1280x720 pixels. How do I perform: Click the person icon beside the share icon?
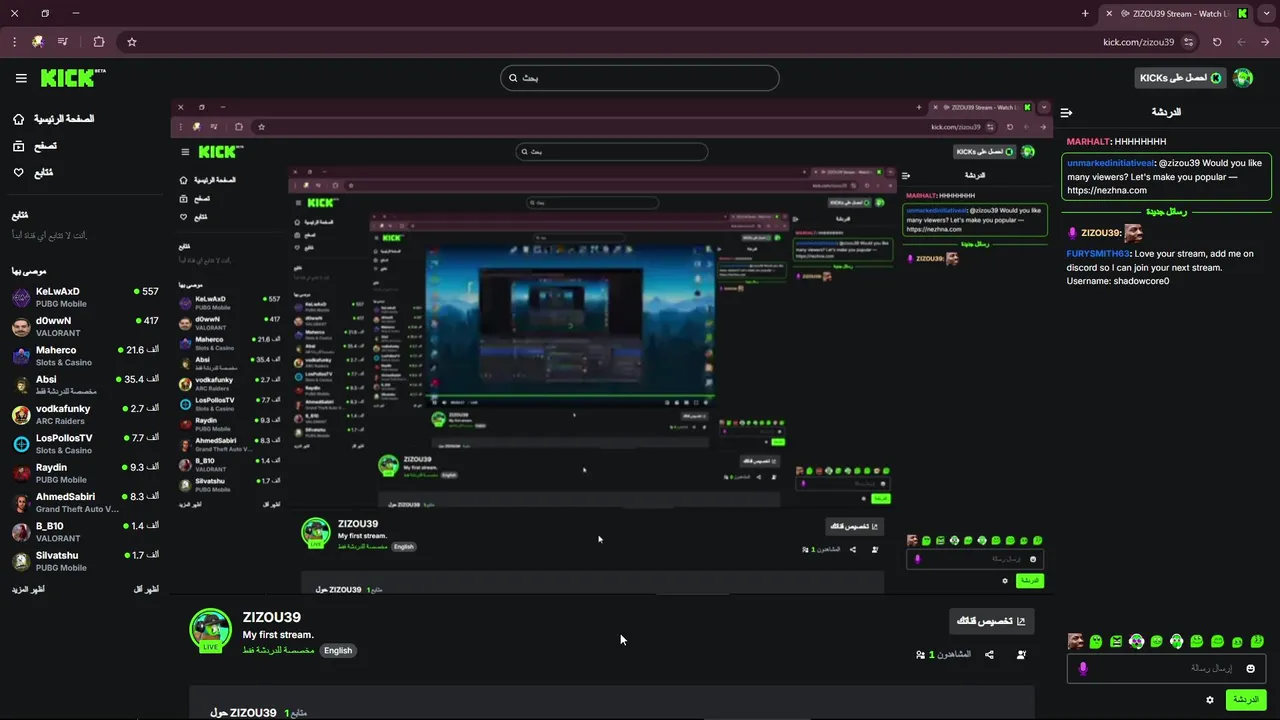1021,655
